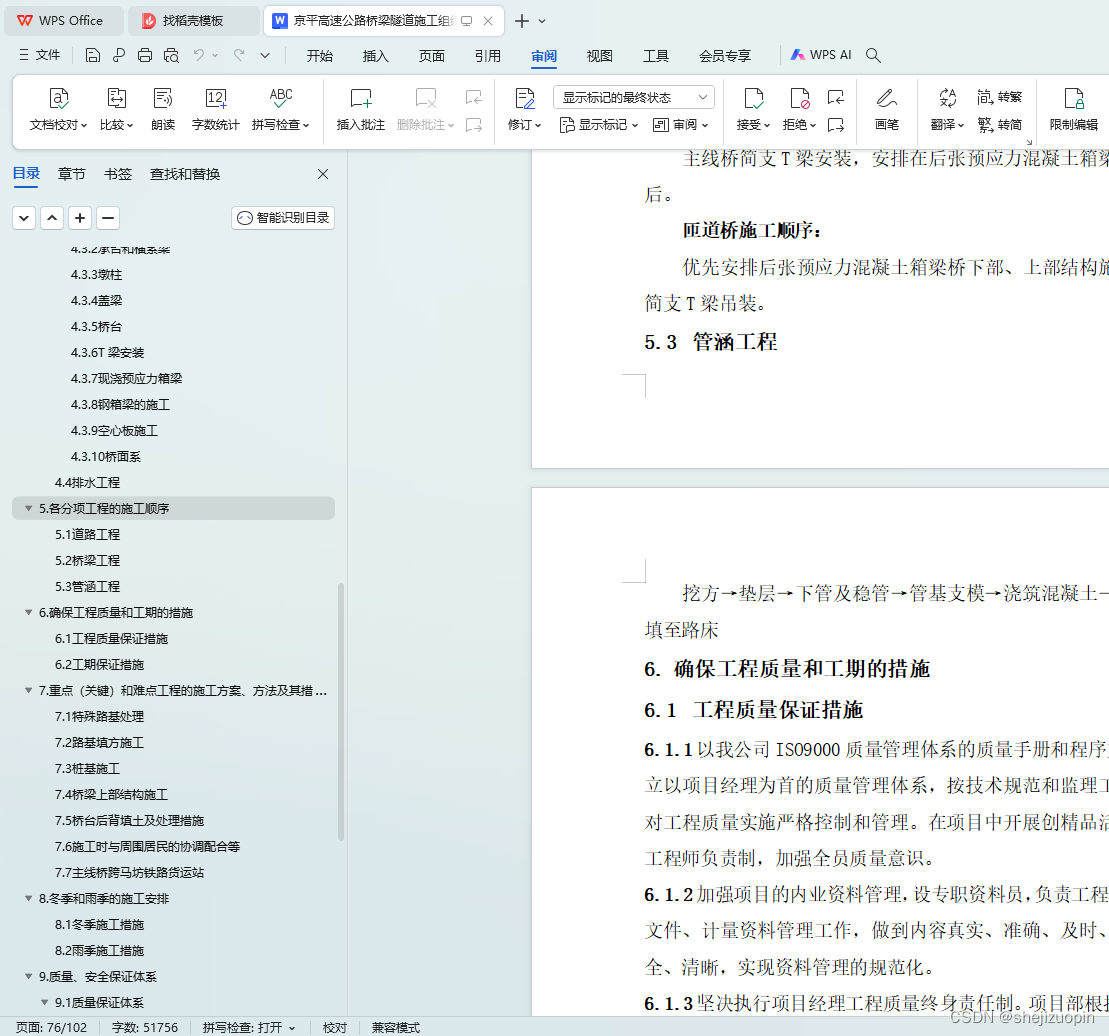Click the WPS Office home tab
Screen dimensions: 1109x1036
[x=64, y=21]
